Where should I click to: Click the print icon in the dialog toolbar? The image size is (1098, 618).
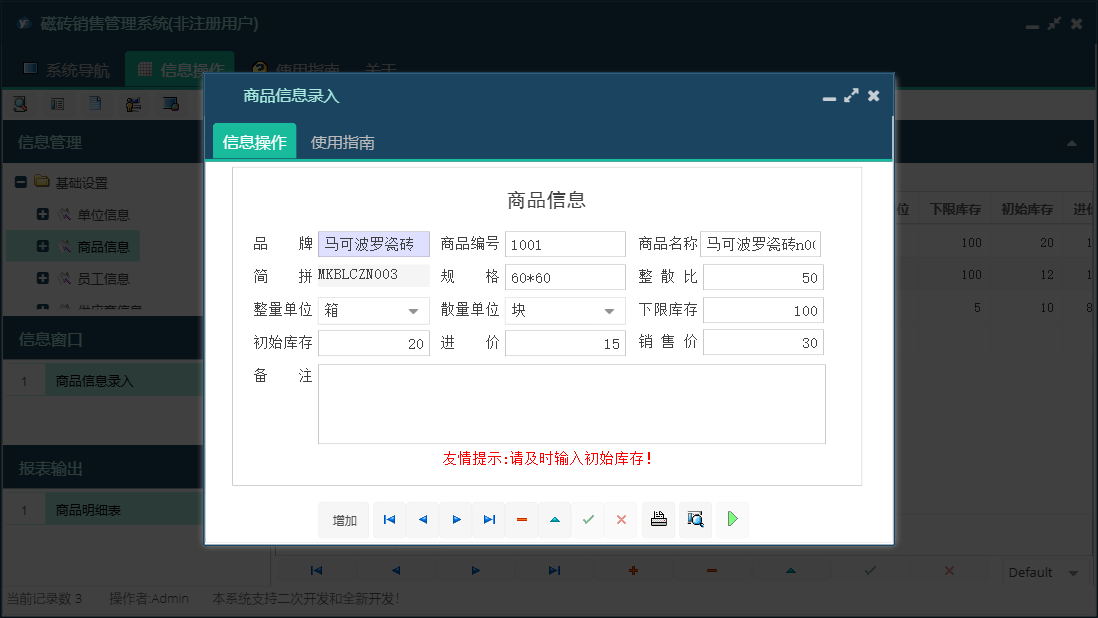658,519
